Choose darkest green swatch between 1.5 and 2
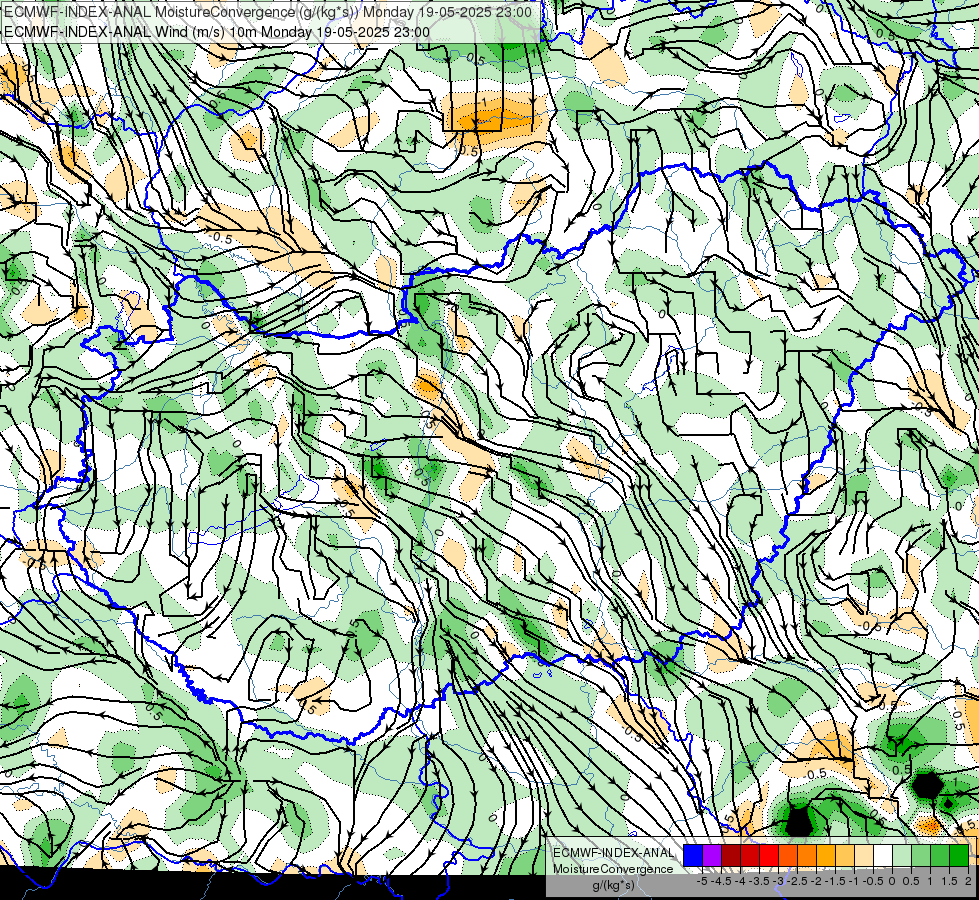979x900 pixels. tap(959, 855)
